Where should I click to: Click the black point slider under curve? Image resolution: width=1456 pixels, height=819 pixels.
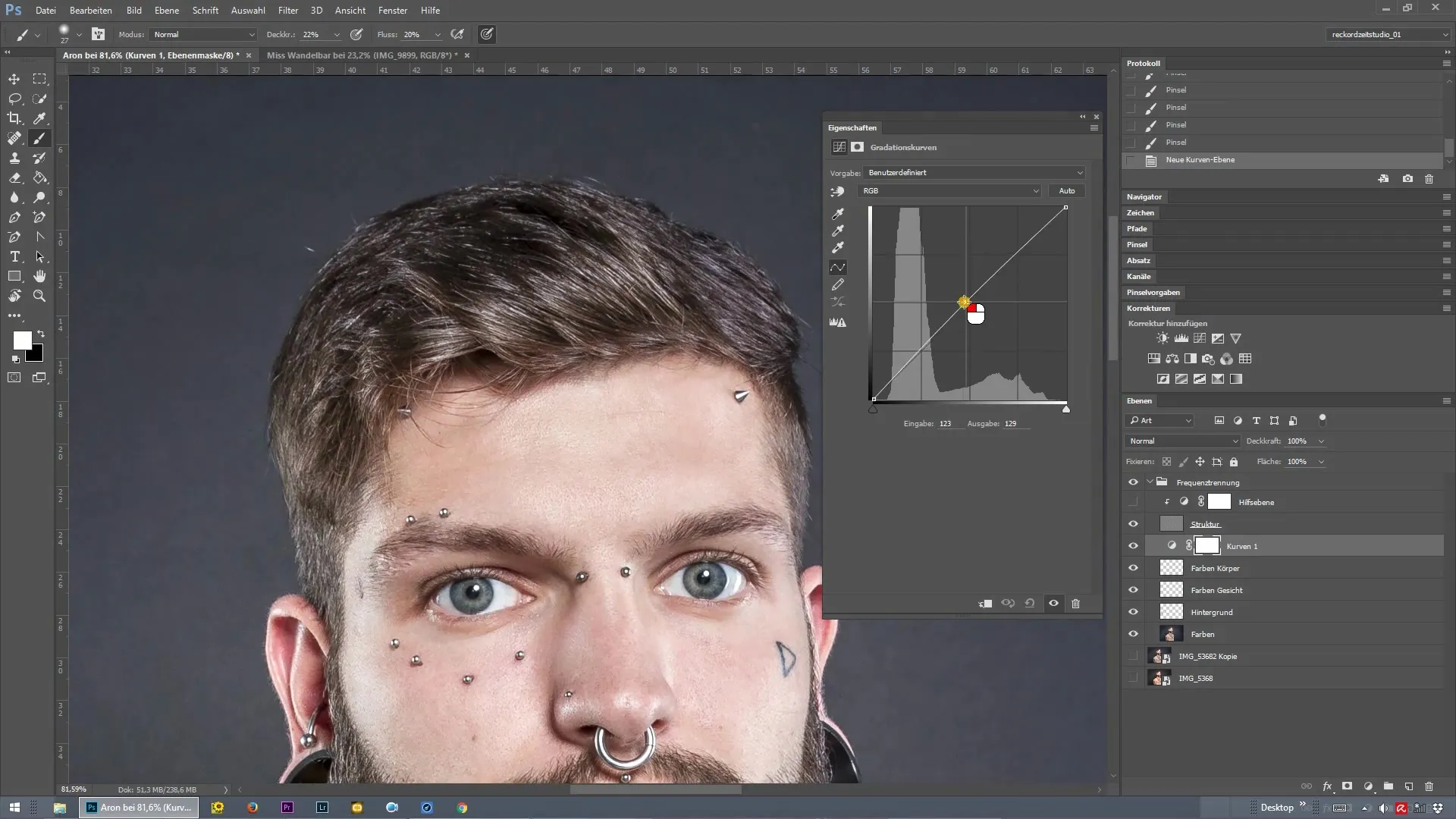click(873, 409)
